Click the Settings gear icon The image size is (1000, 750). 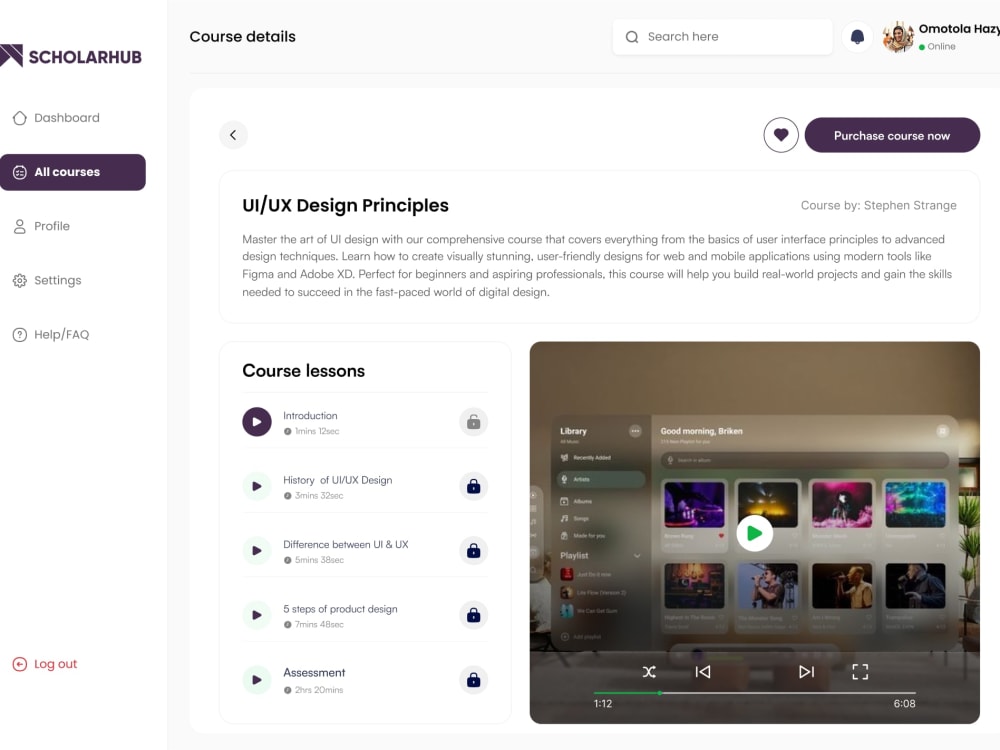(x=20, y=281)
